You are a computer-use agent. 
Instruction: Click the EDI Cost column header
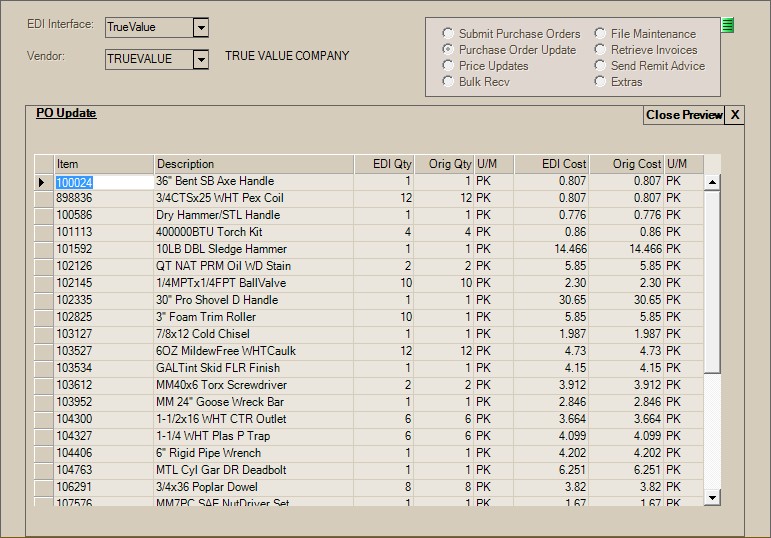pos(552,164)
